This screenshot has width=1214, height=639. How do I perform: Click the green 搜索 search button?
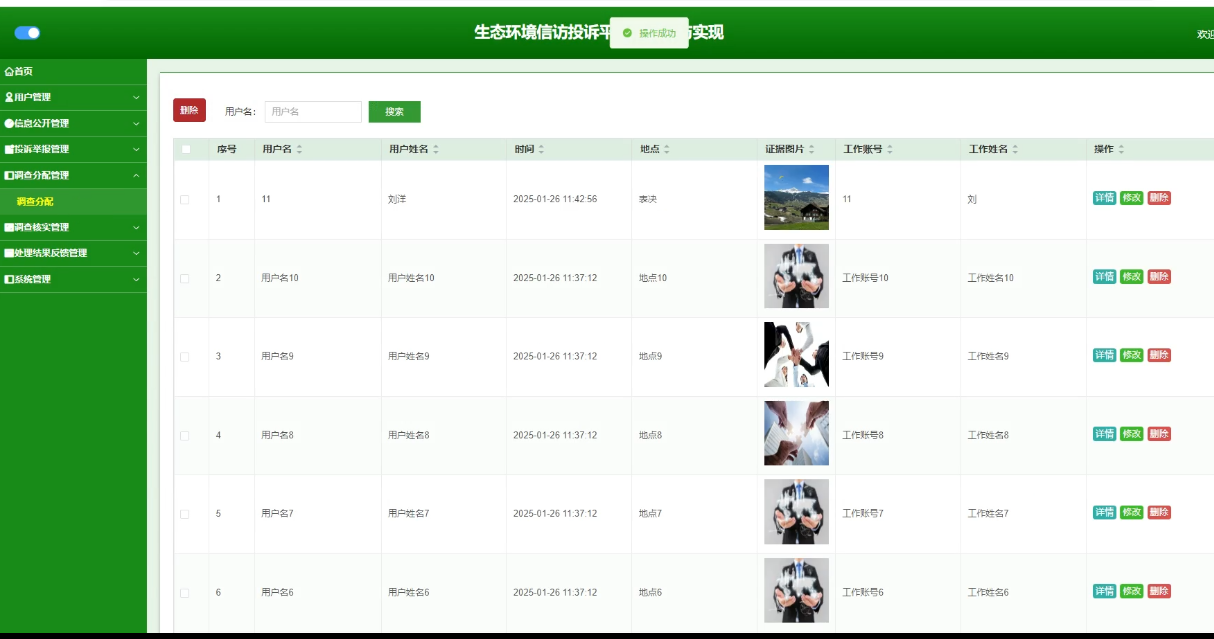coord(394,112)
